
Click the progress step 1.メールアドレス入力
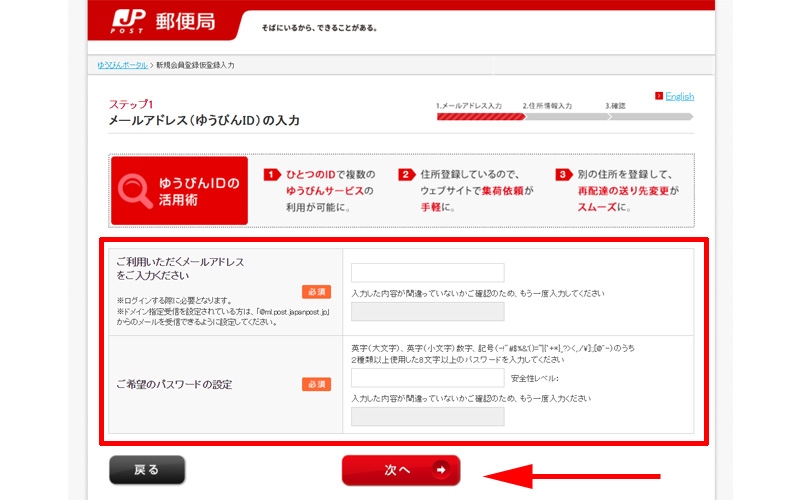click(469, 106)
